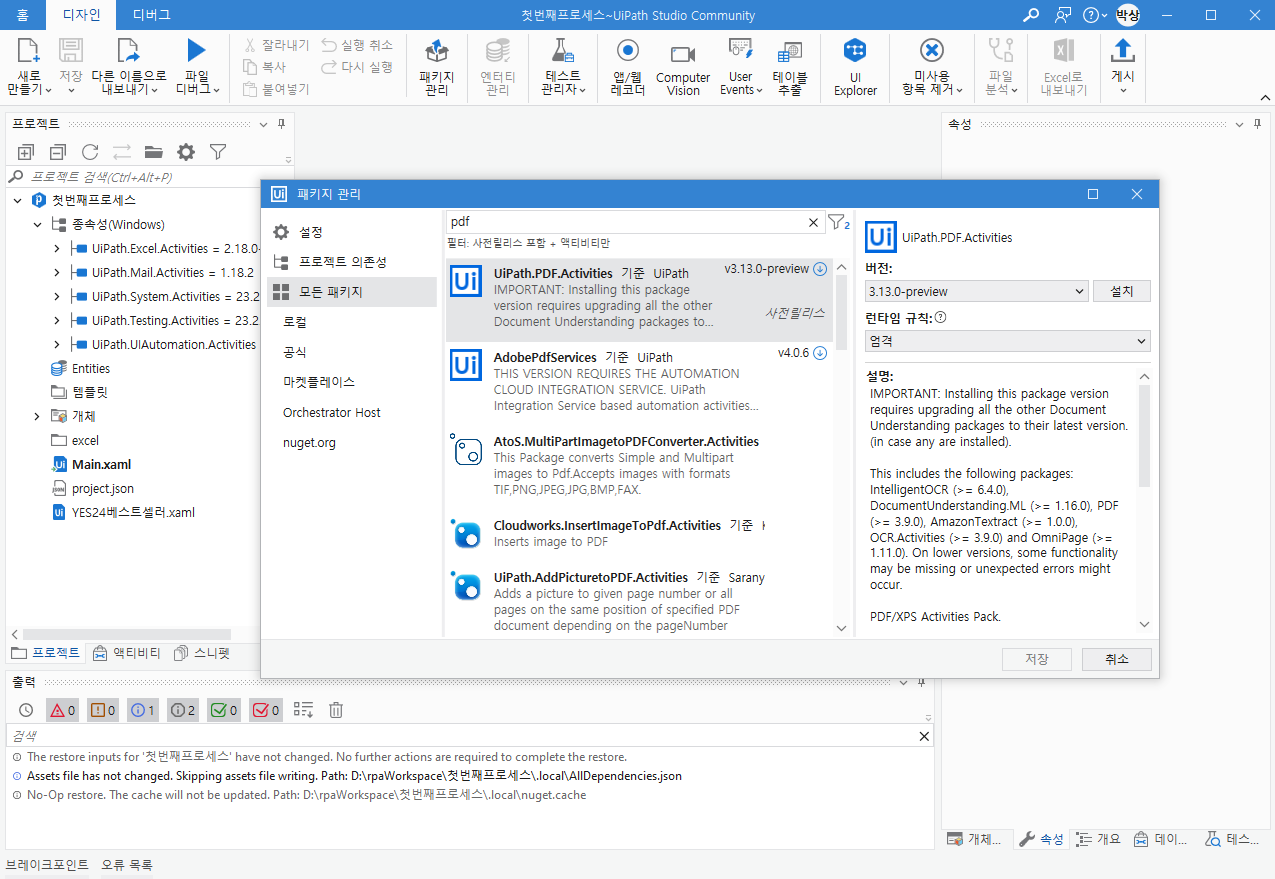The height and width of the screenshot is (879, 1275).
Task: Select 프로젝트 의존성 in package manager
Action: (353, 262)
